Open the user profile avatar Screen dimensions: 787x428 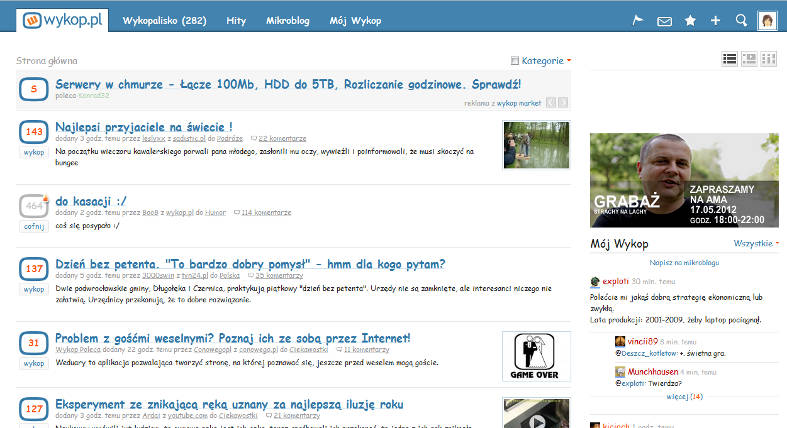click(767, 21)
